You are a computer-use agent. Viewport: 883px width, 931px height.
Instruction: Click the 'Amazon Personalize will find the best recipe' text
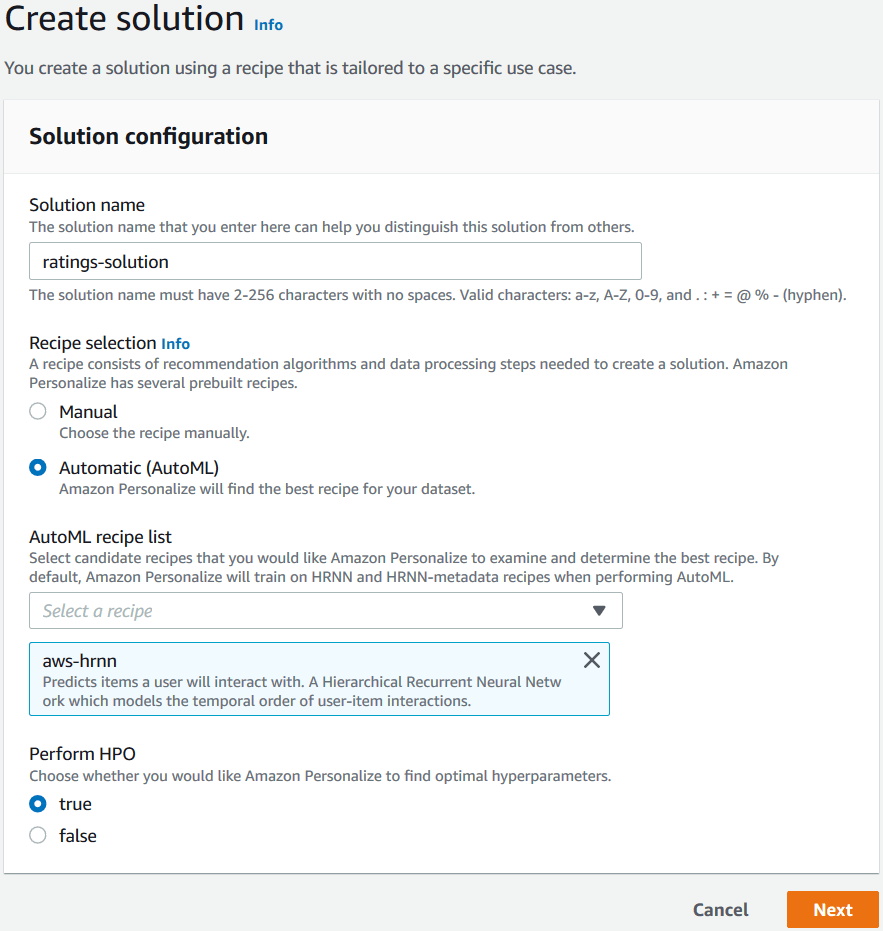tap(266, 489)
